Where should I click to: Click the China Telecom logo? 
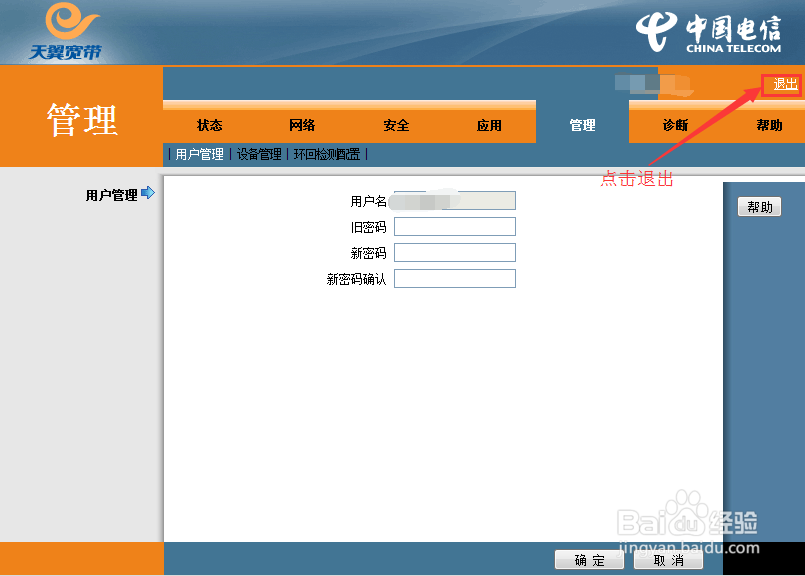pos(708,32)
